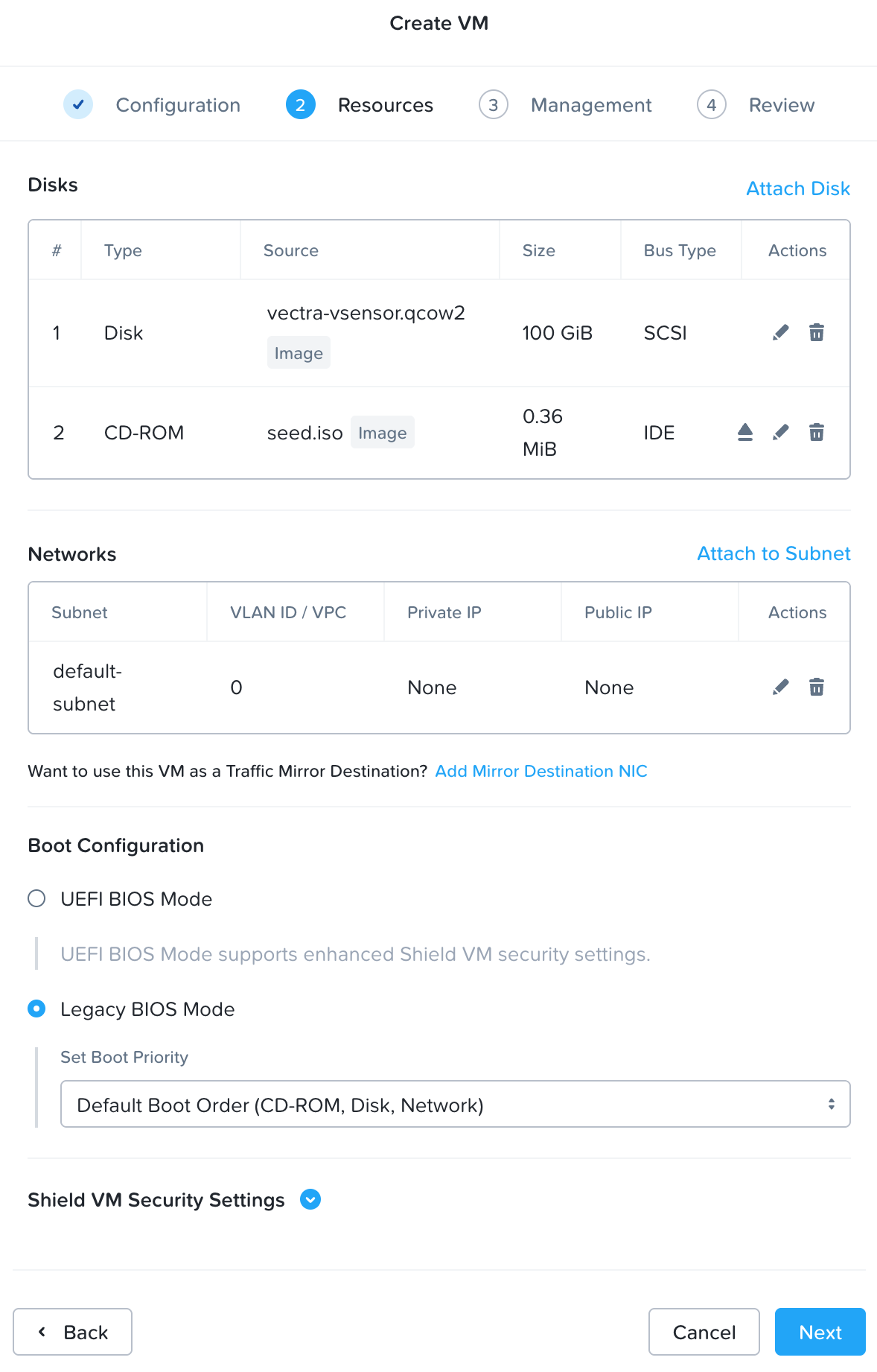
Task: Select UEFI BIOS Mode
Action: (36, 898)
